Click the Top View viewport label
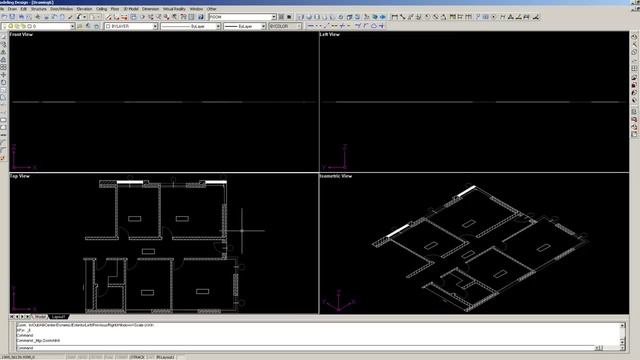The height and width of the screenshot is (360, 640). tap(20, 176)
